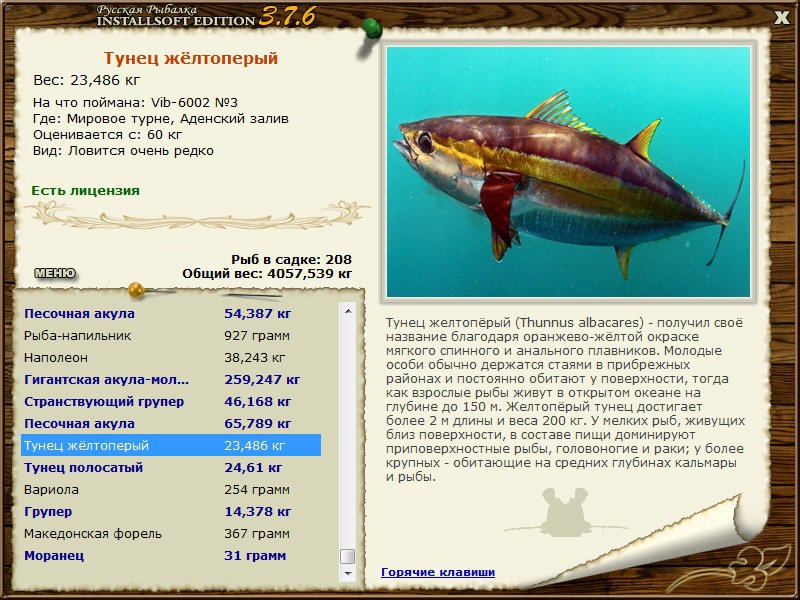The height and width of the screenshot is (600, 800).
Task: Click the 'Оценивается с: 60 кг' line
Action: pos(108,135)
